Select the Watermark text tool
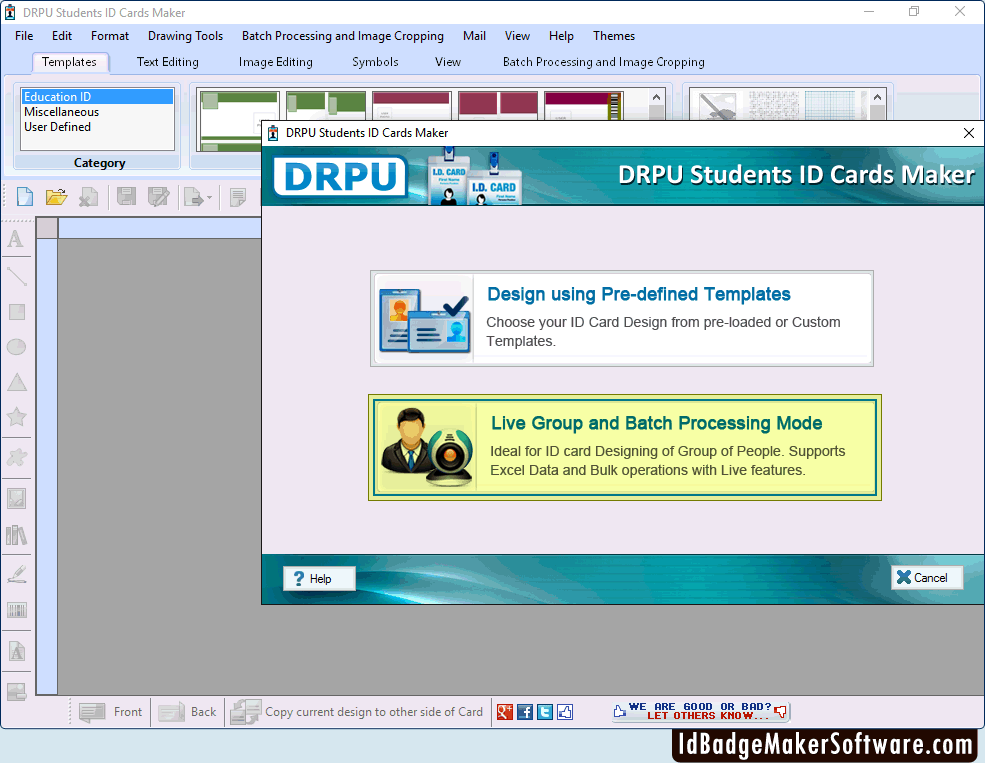 [x=16, y=652]
